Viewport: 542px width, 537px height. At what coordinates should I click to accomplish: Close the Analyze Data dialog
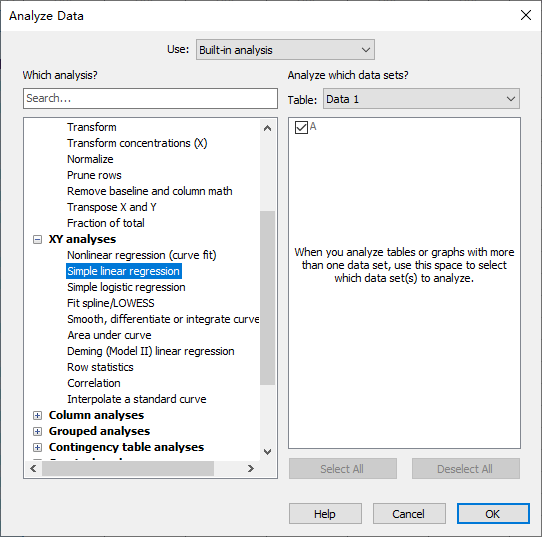click(526, 15)
